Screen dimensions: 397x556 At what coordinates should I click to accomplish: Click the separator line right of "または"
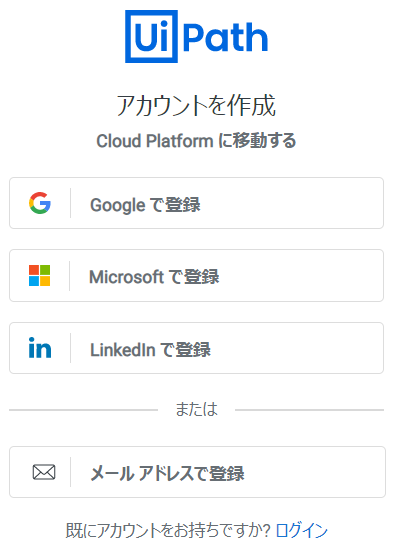pyautogui.click(x=309, y=410)
